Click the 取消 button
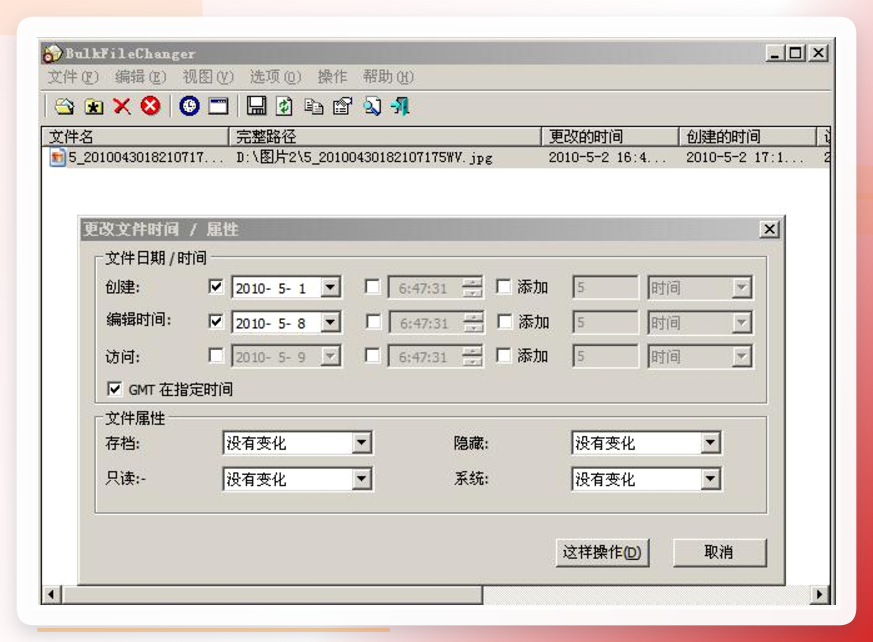This screenshot has height=642, width=873. [x=719, y=552]
